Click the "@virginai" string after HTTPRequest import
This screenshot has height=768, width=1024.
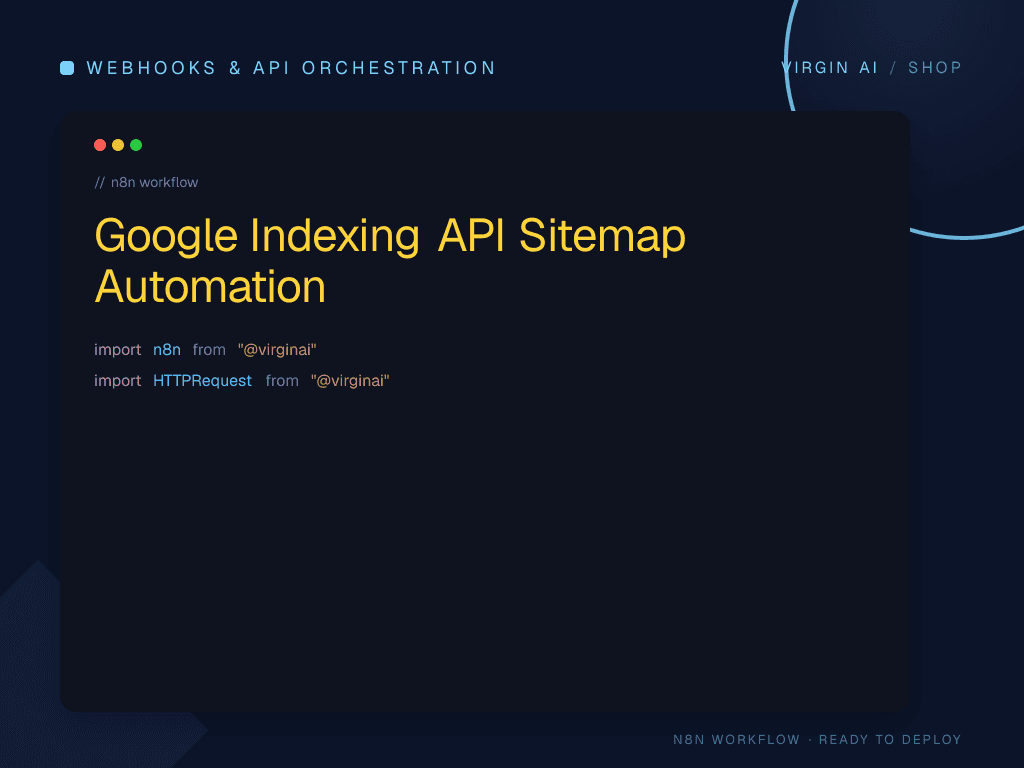click(x=350, y=381)
